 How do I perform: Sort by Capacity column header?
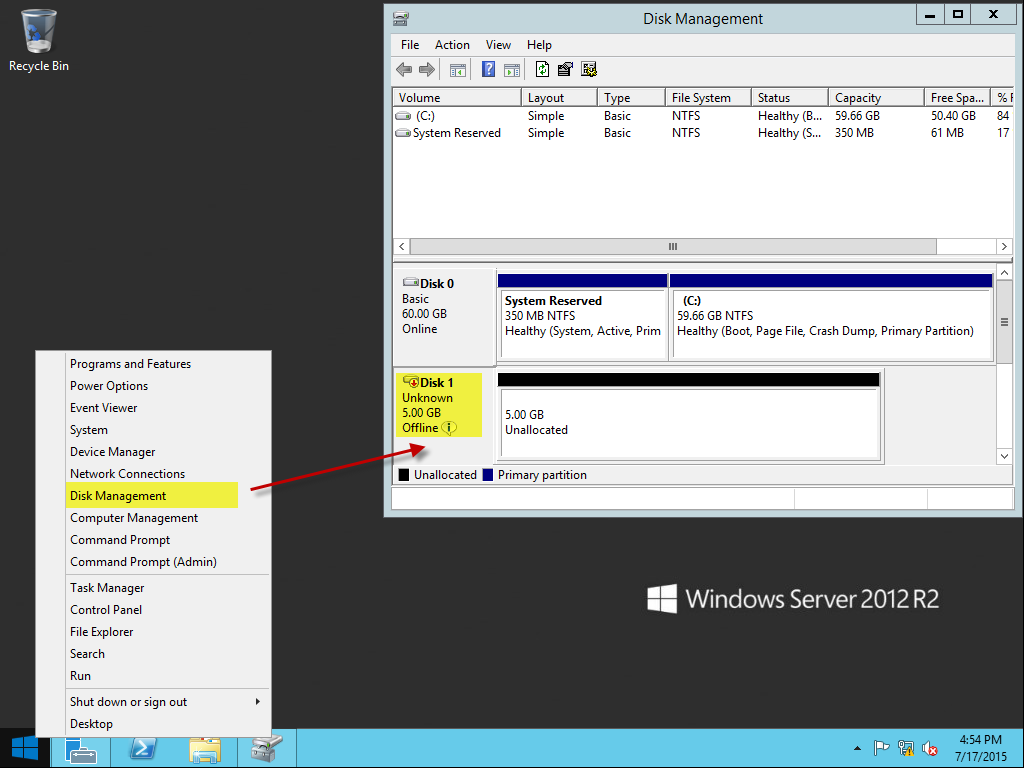coord(876,97)
